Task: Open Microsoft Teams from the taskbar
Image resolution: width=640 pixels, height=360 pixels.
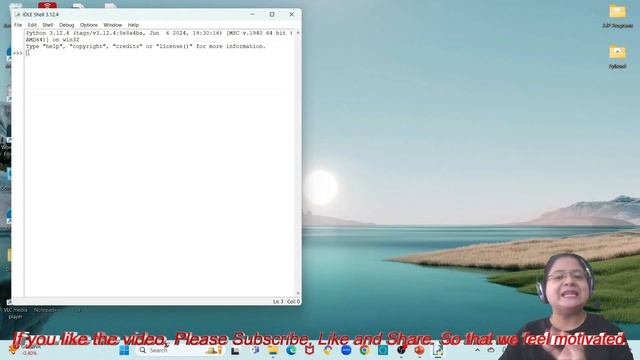Action: pyautogui.click(x=255, y=350)
